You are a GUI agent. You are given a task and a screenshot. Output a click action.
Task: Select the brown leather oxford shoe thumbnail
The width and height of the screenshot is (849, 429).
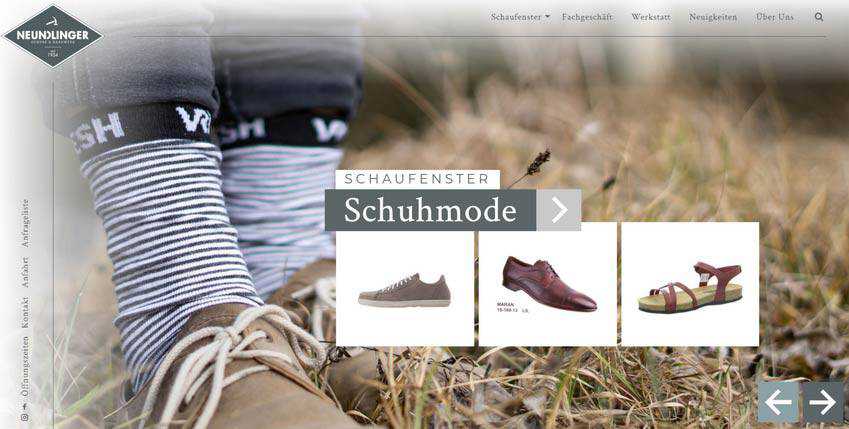[x=547, y=284]
